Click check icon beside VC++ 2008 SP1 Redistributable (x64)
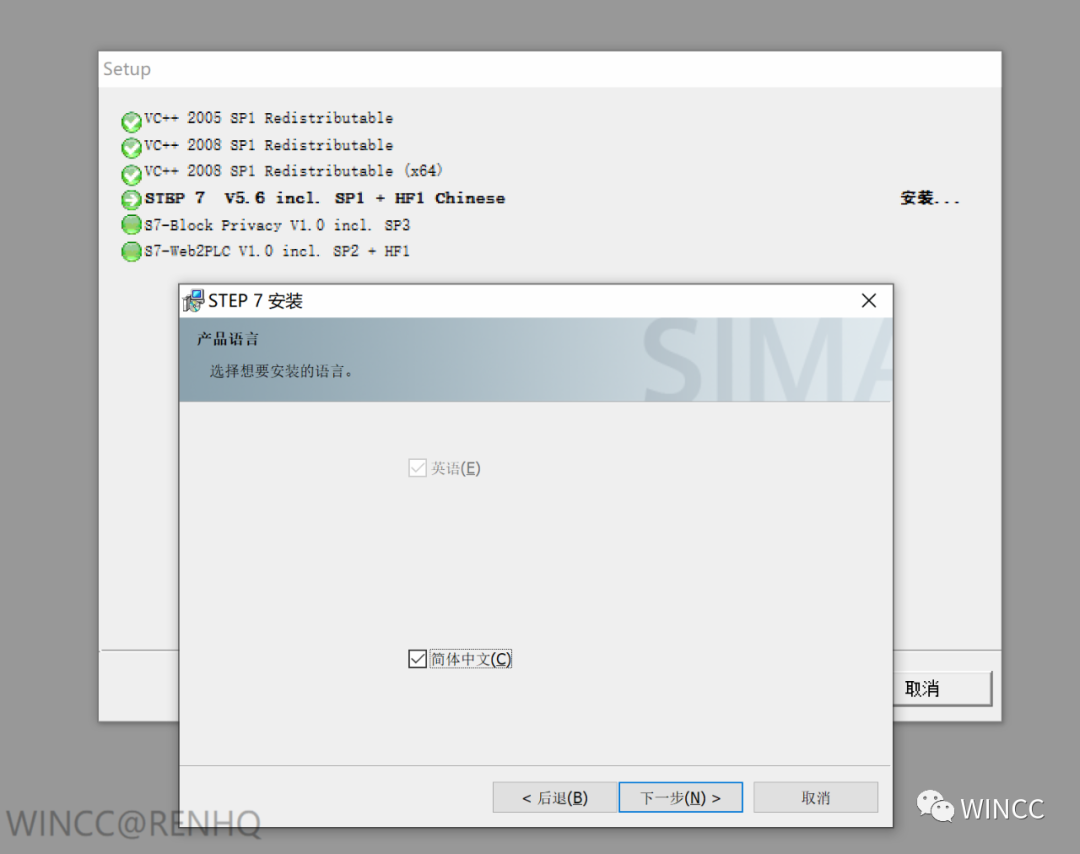Viewport: 1080px width, 854px height. [x=131, y=174]
